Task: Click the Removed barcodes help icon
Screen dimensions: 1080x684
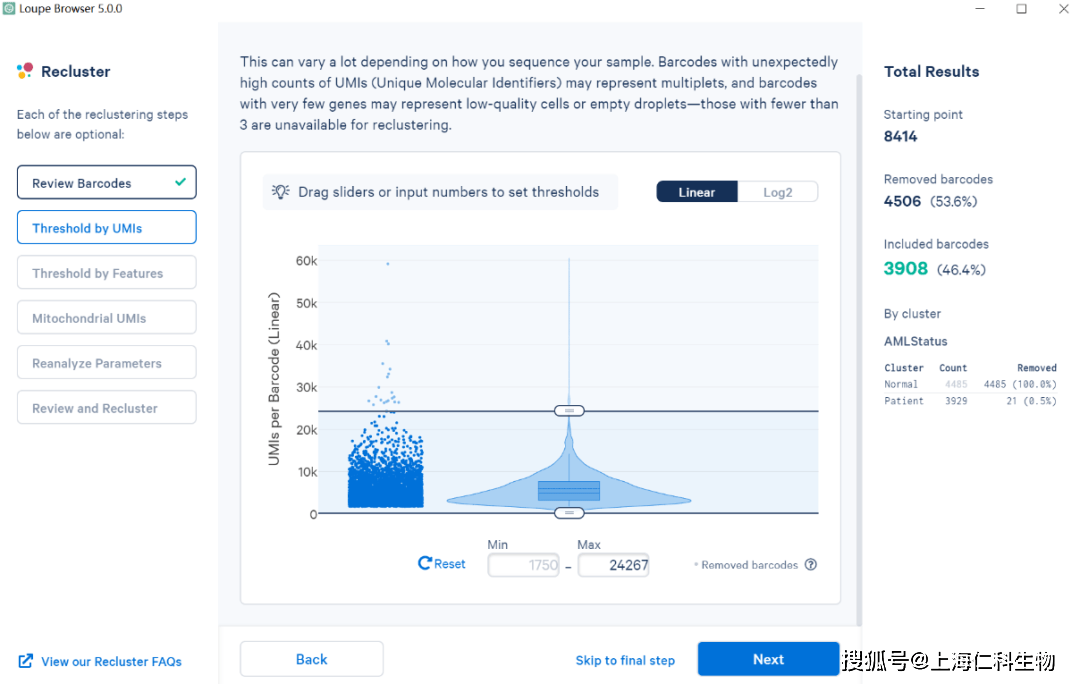Action: tap(811, 564)
